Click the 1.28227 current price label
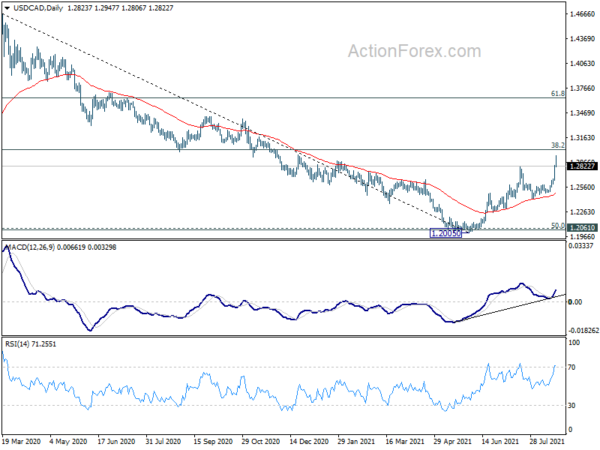 click(x=582, y=166)
